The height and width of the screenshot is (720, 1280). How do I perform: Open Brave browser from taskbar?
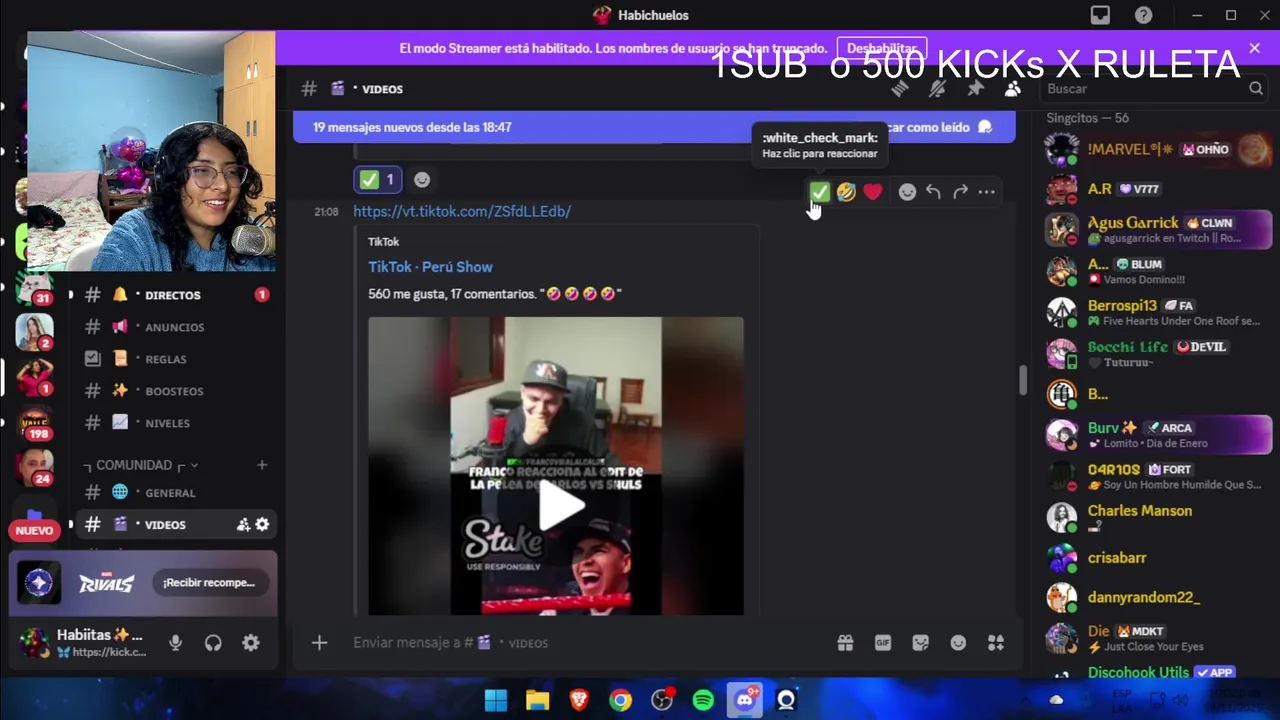click(579, 700)
